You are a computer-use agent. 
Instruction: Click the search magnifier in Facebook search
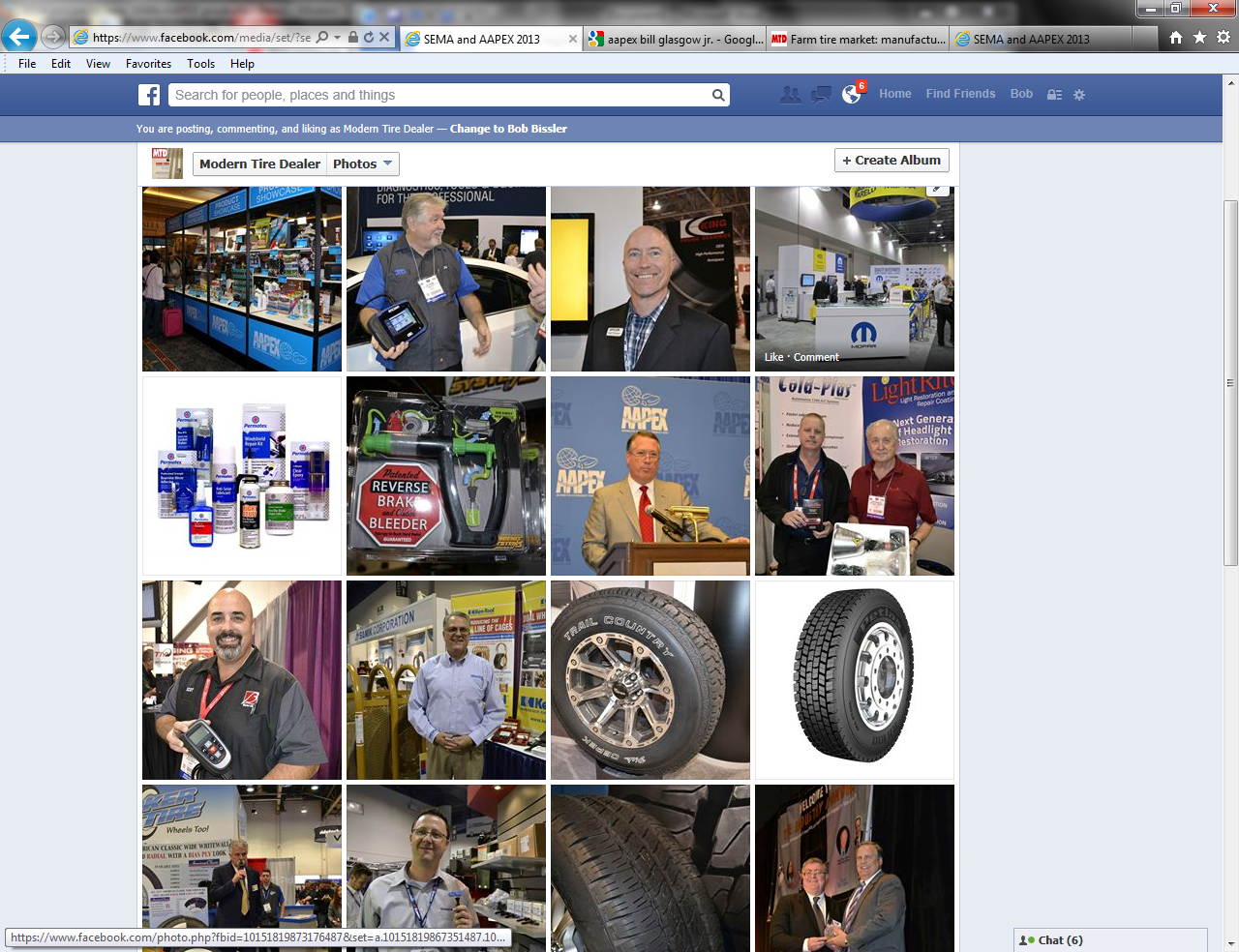click(718, 95)
